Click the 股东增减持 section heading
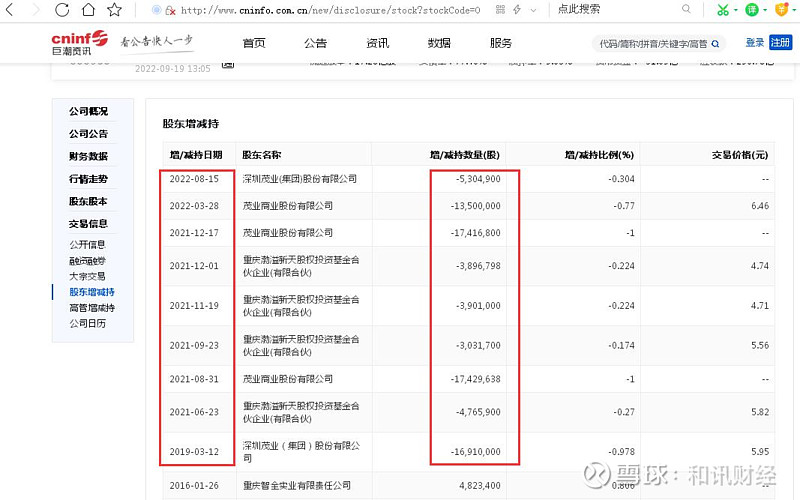Image resolution: width=800 pixels, height=500 pixels. [191, 123]
